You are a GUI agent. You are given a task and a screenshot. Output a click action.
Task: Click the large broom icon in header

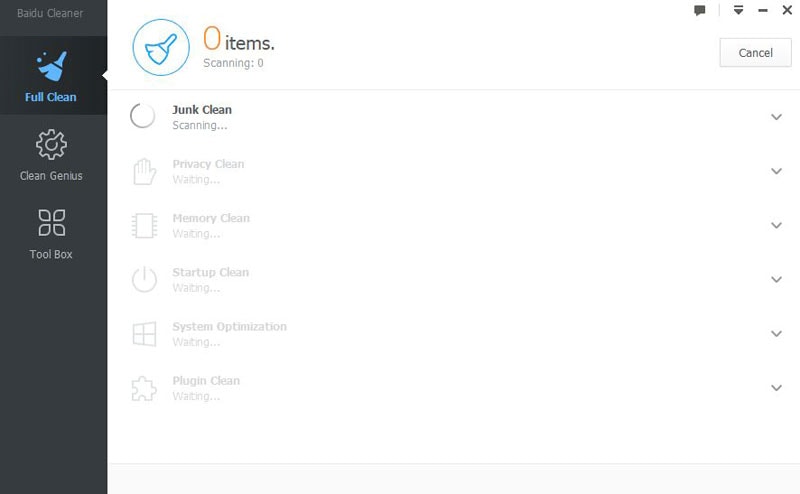click(x=161, y=47)
